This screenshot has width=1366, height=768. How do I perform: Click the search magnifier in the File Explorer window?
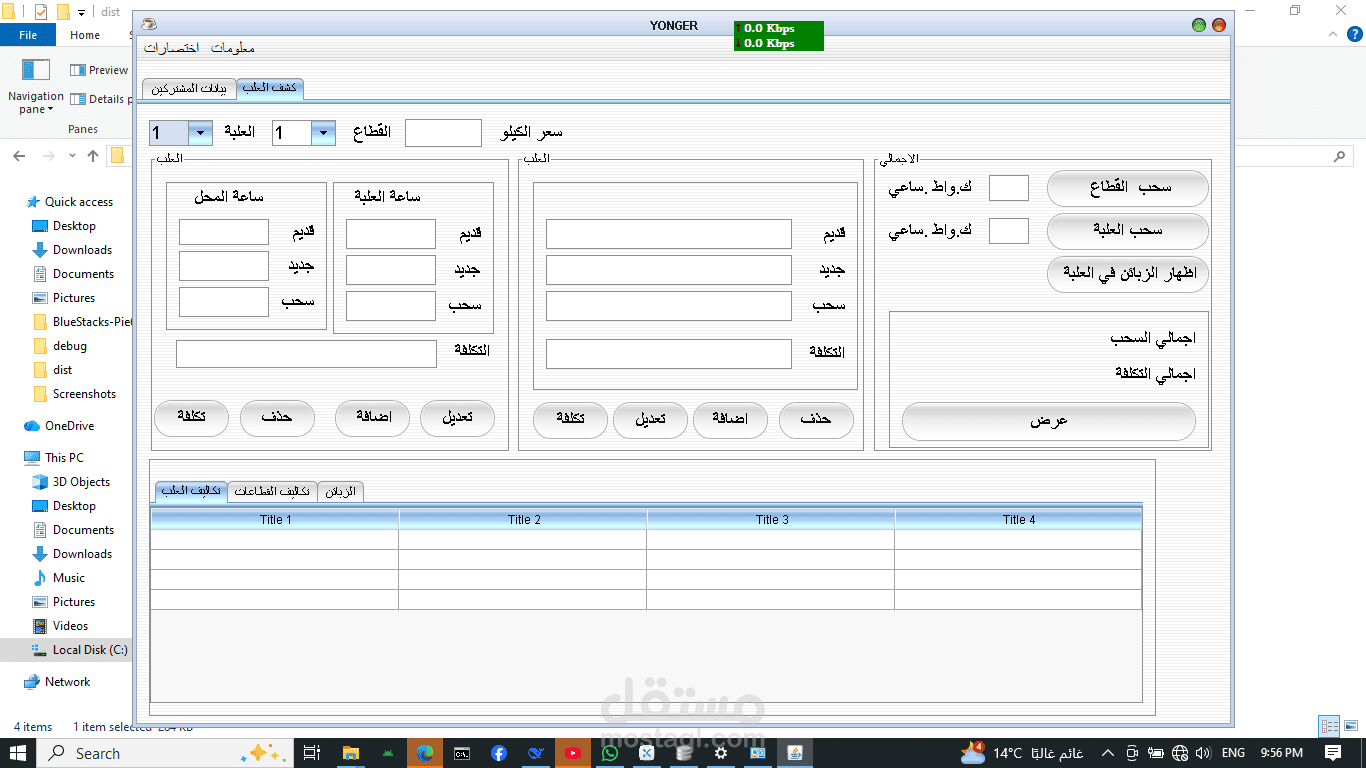(1341, 156)
